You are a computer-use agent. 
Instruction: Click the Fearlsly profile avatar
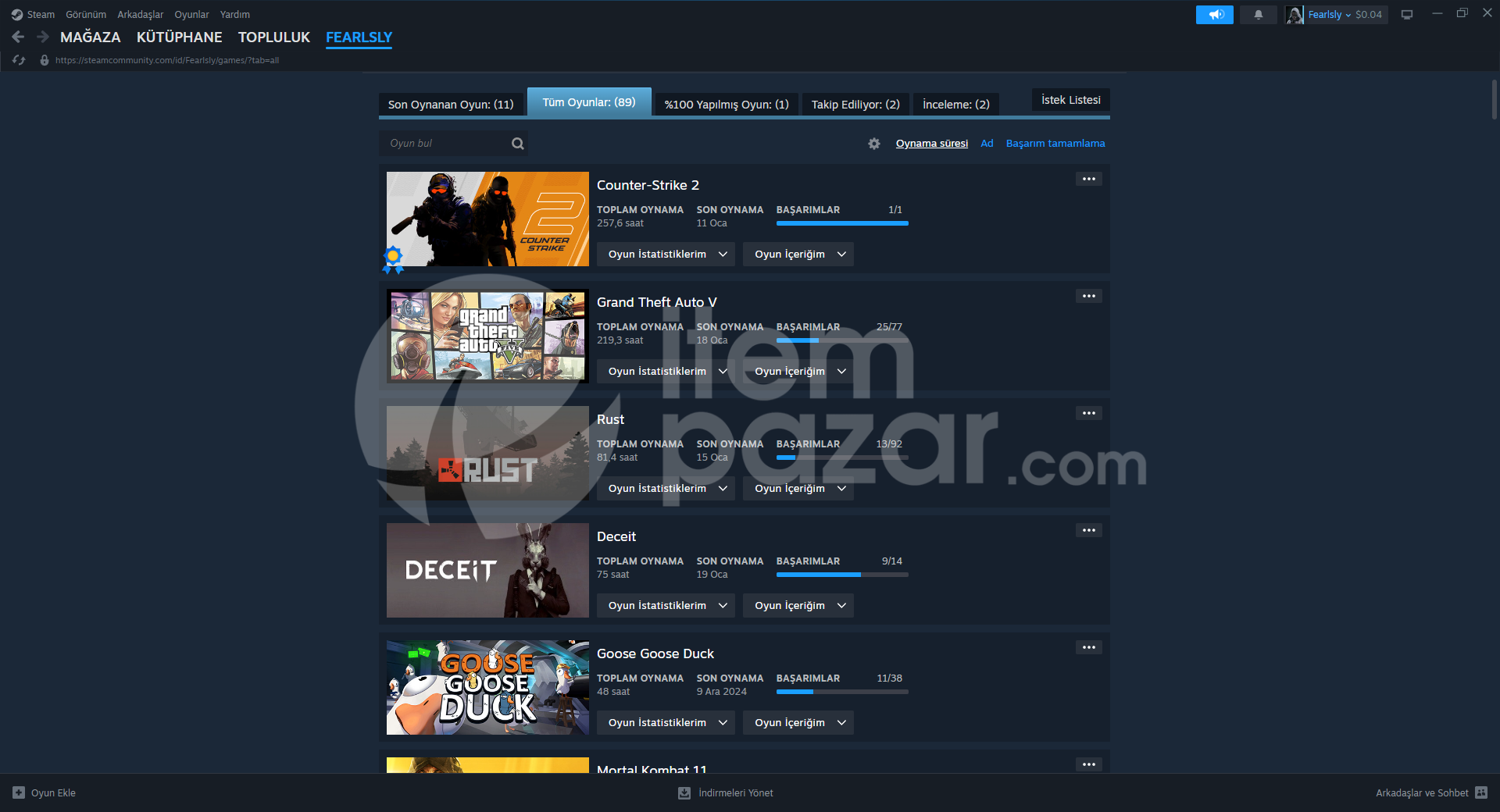pyautogui.click(x=1295, y=15)
